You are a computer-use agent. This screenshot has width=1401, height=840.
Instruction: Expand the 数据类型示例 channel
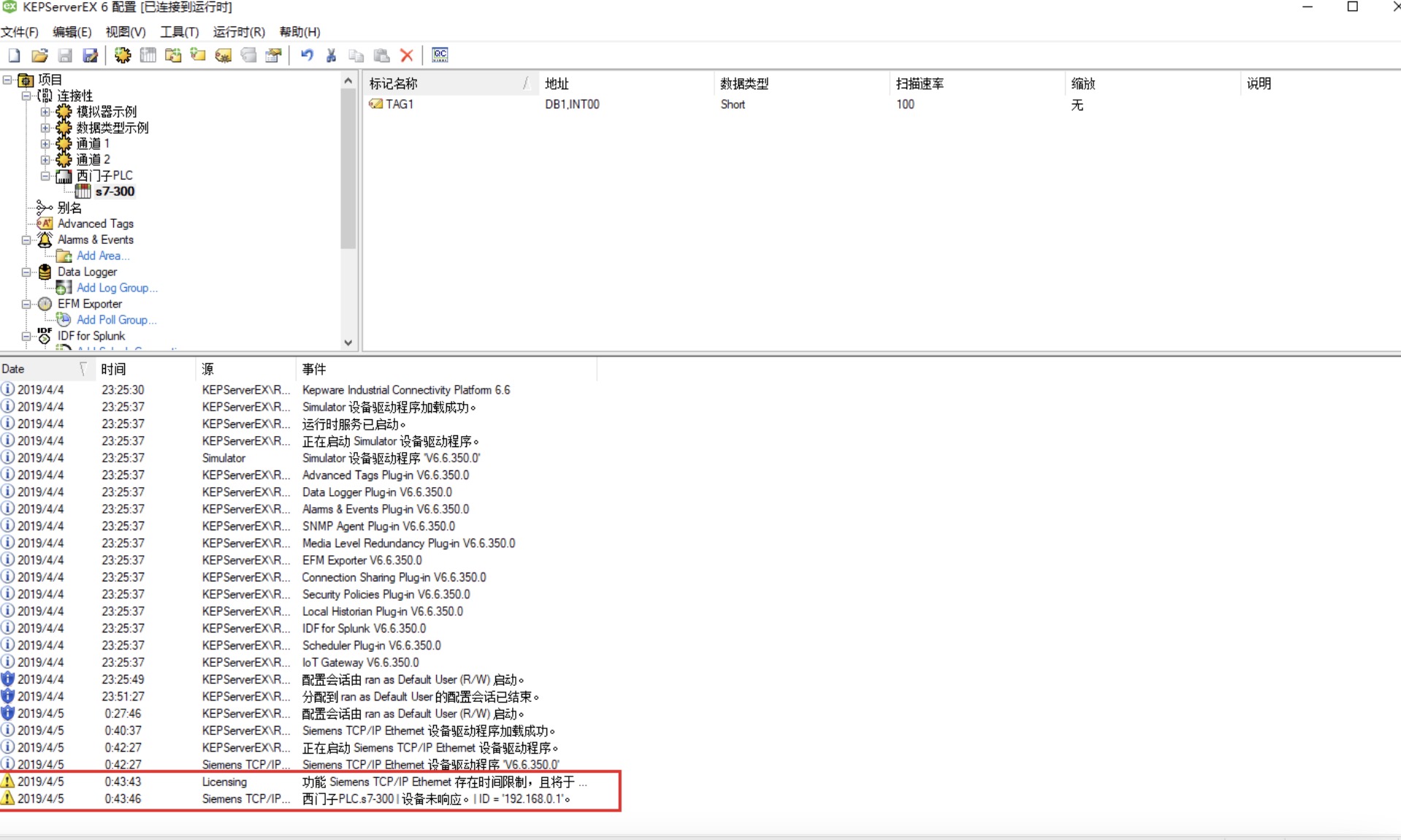[45, 128]
